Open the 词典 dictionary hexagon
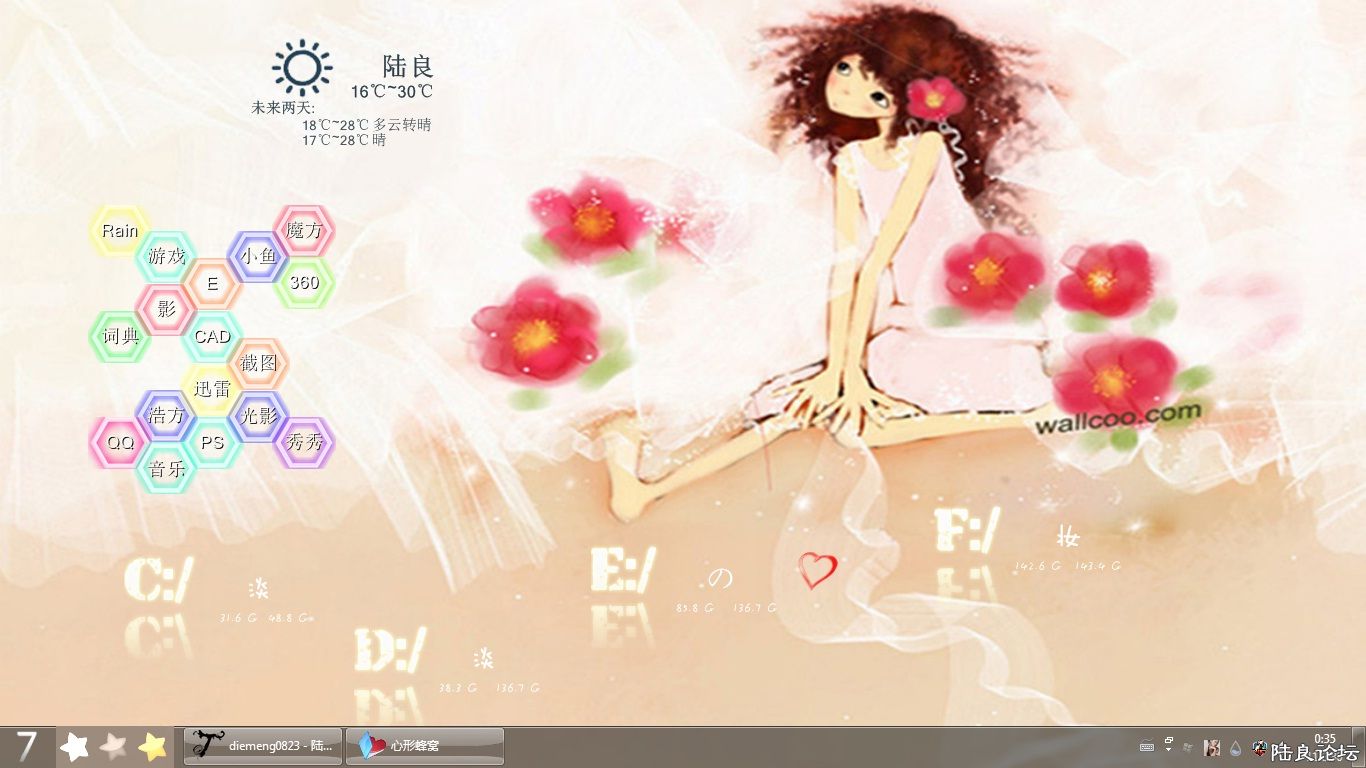 pyautogui.click(x=120, y=337)
